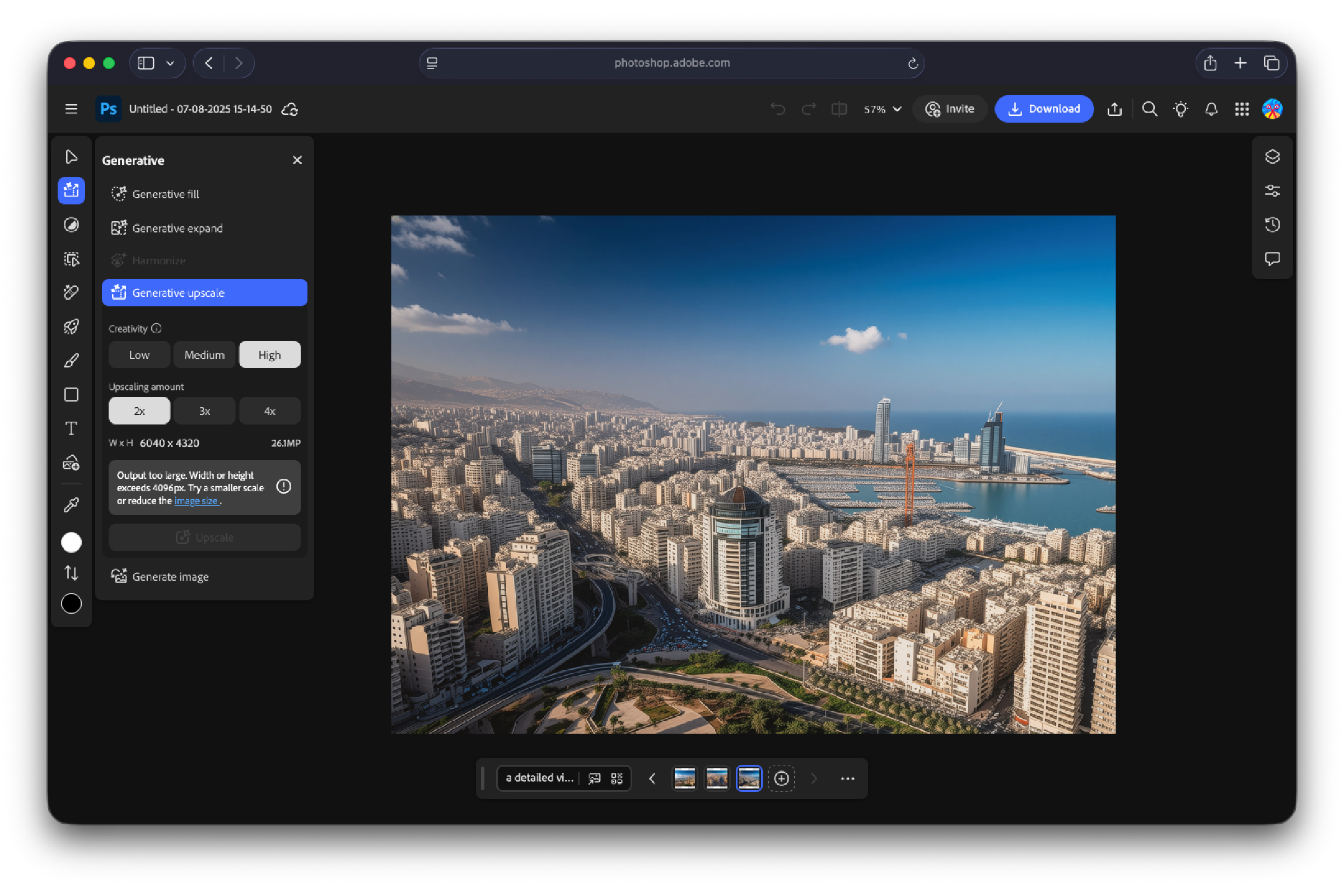Screen dimensions: 1344x896
Task: Switch Creativity from High to Low
Action: coord(139,354)
